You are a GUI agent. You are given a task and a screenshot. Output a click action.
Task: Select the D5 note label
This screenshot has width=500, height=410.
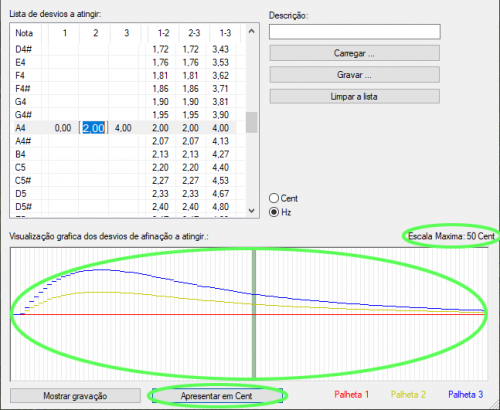tap(21, 194)
